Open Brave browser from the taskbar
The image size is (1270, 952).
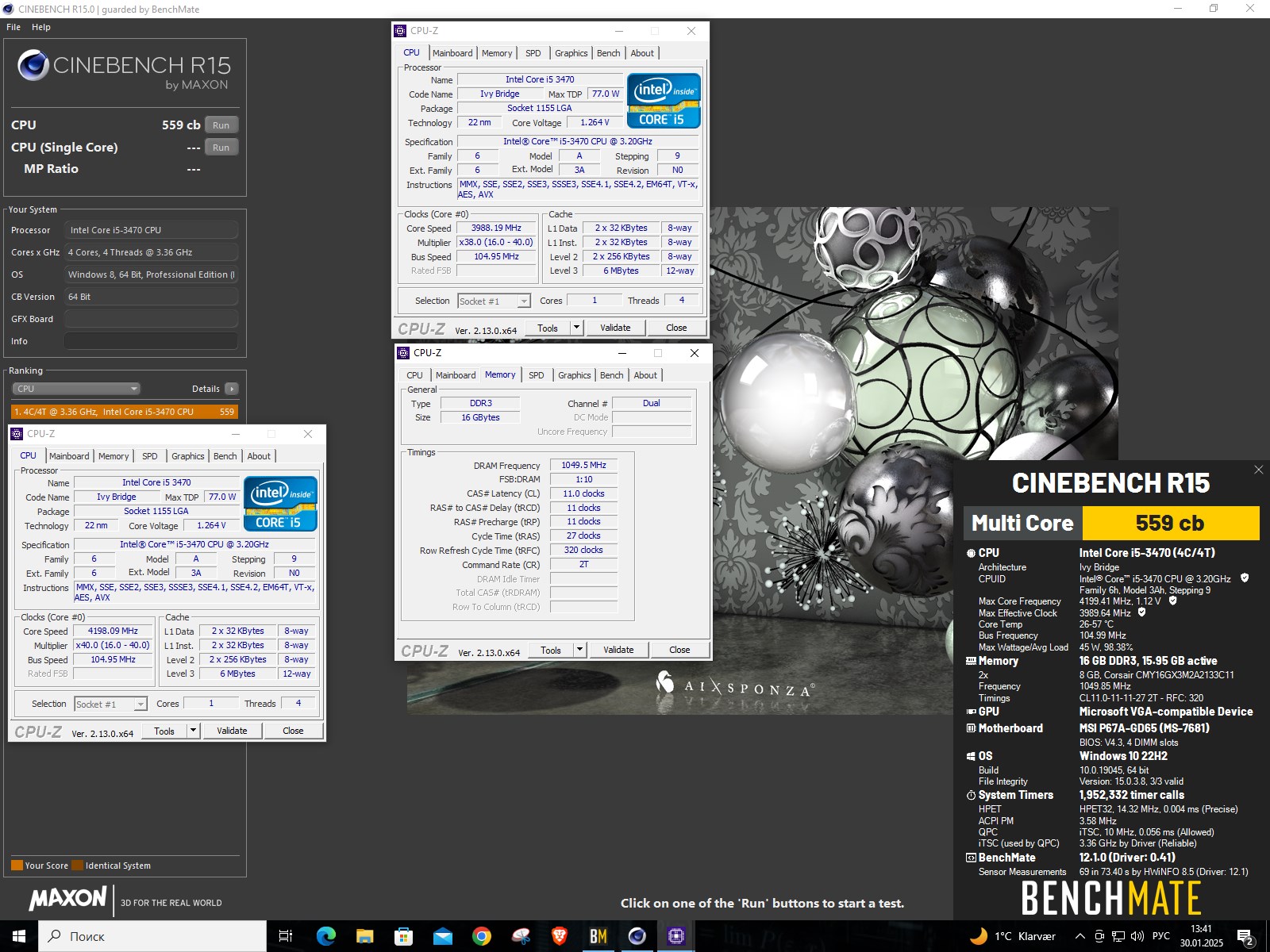click(559, 936)
